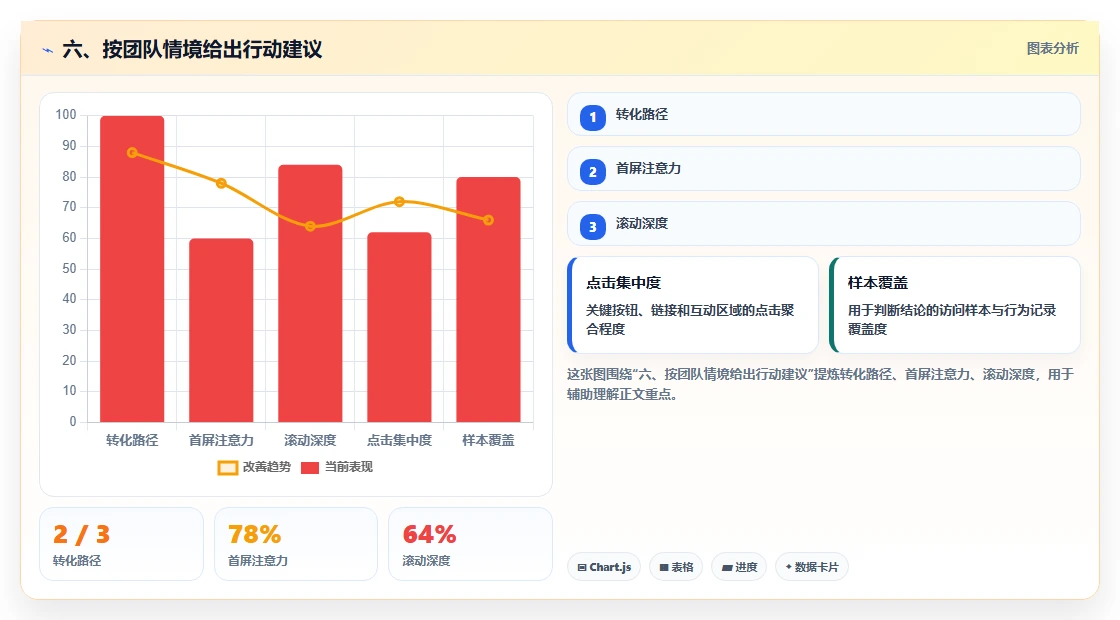
Task: Click the 滚动深度 x-axis label
Action: 310,441
